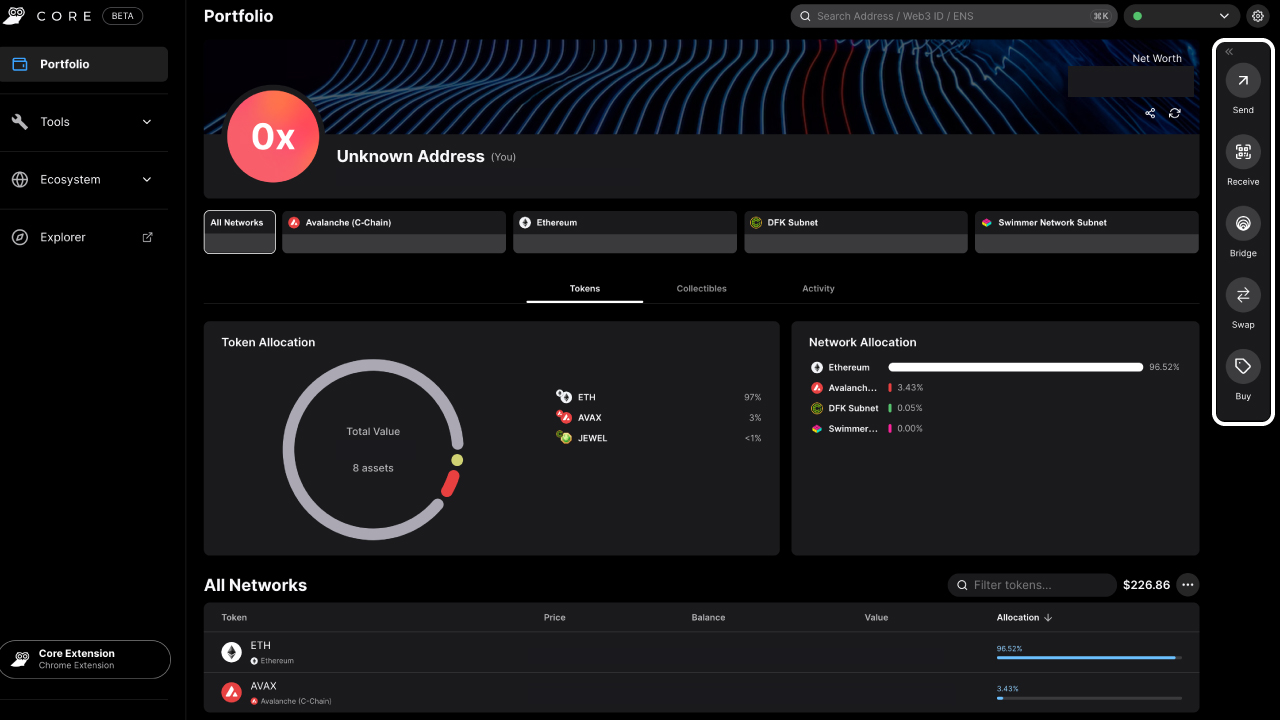Click the Ethereum icon in Network Allocation
Screen dimensions: 1280x720
pos(817,367)
